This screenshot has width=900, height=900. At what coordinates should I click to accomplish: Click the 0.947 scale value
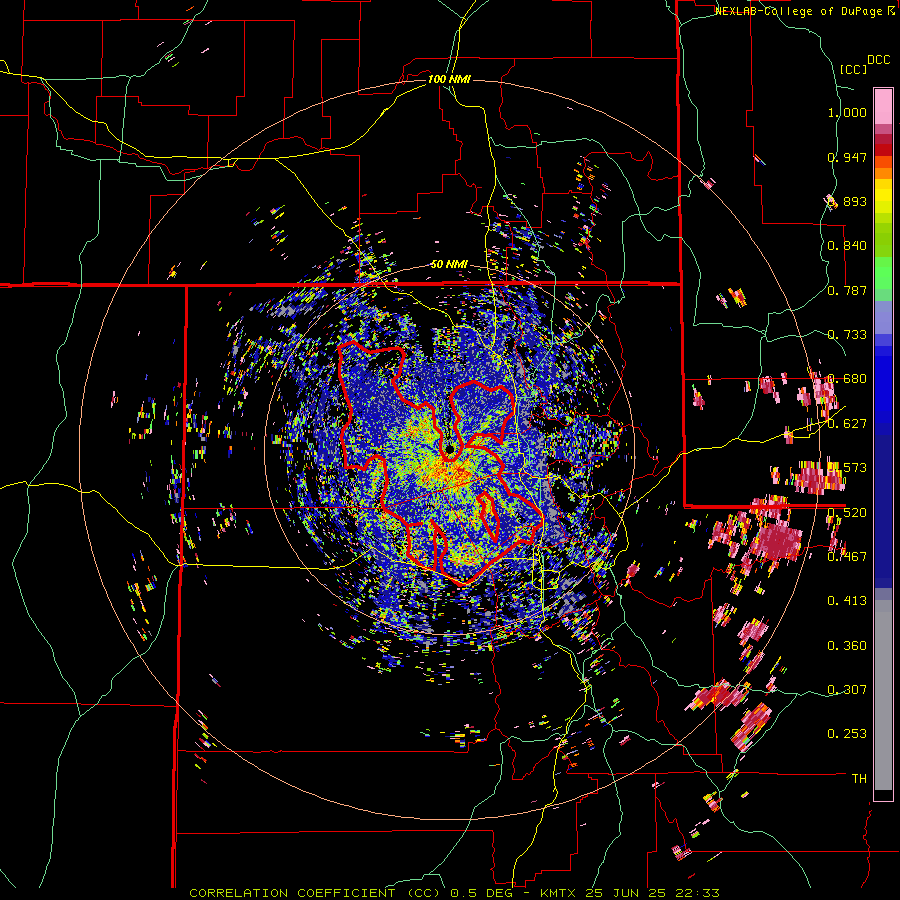(847, 157)
